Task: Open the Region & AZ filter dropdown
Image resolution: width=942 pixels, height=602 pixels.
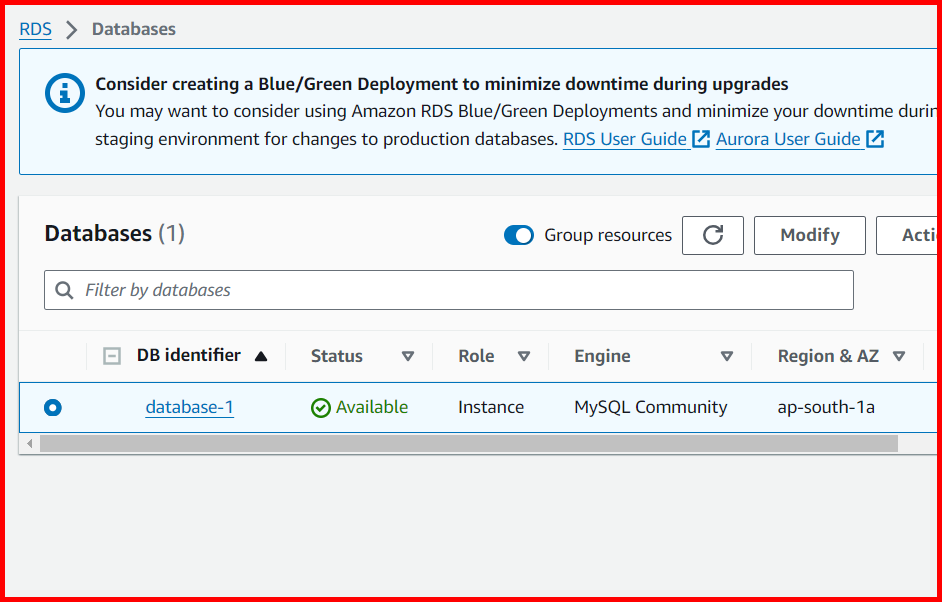Action: click(x=899, y=356)
